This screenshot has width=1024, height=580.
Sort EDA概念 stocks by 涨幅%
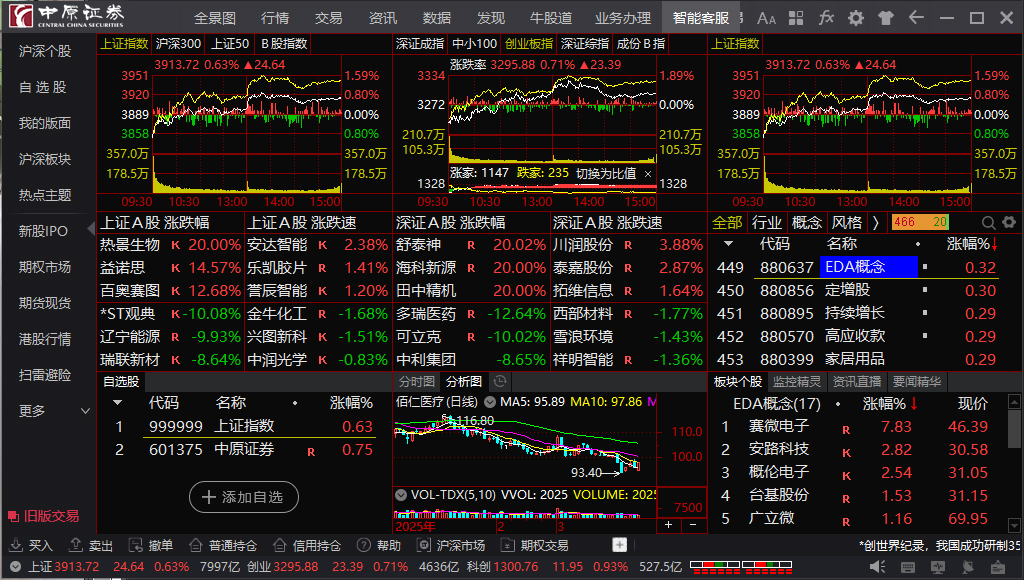(x=890, y=404)
